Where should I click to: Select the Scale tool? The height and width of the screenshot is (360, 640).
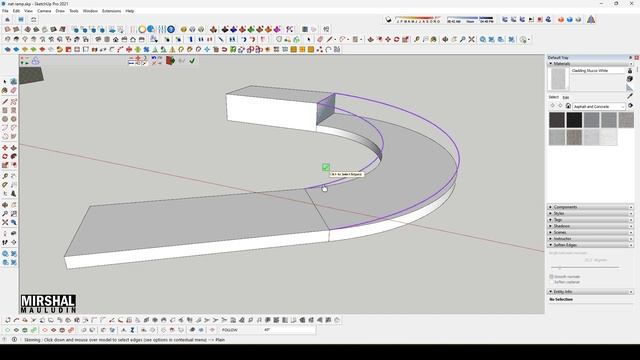coord(5,165)
